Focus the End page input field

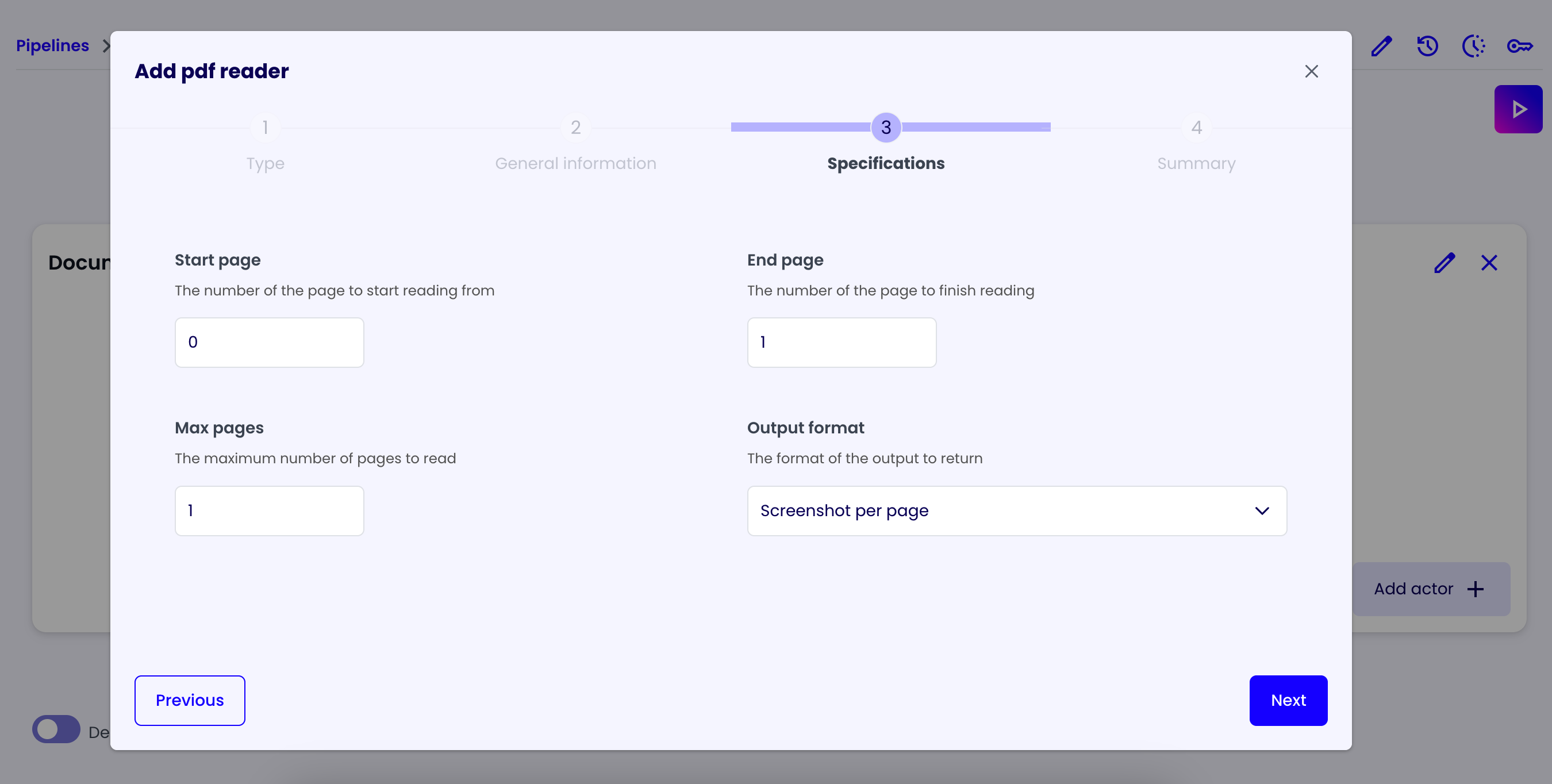842,343
